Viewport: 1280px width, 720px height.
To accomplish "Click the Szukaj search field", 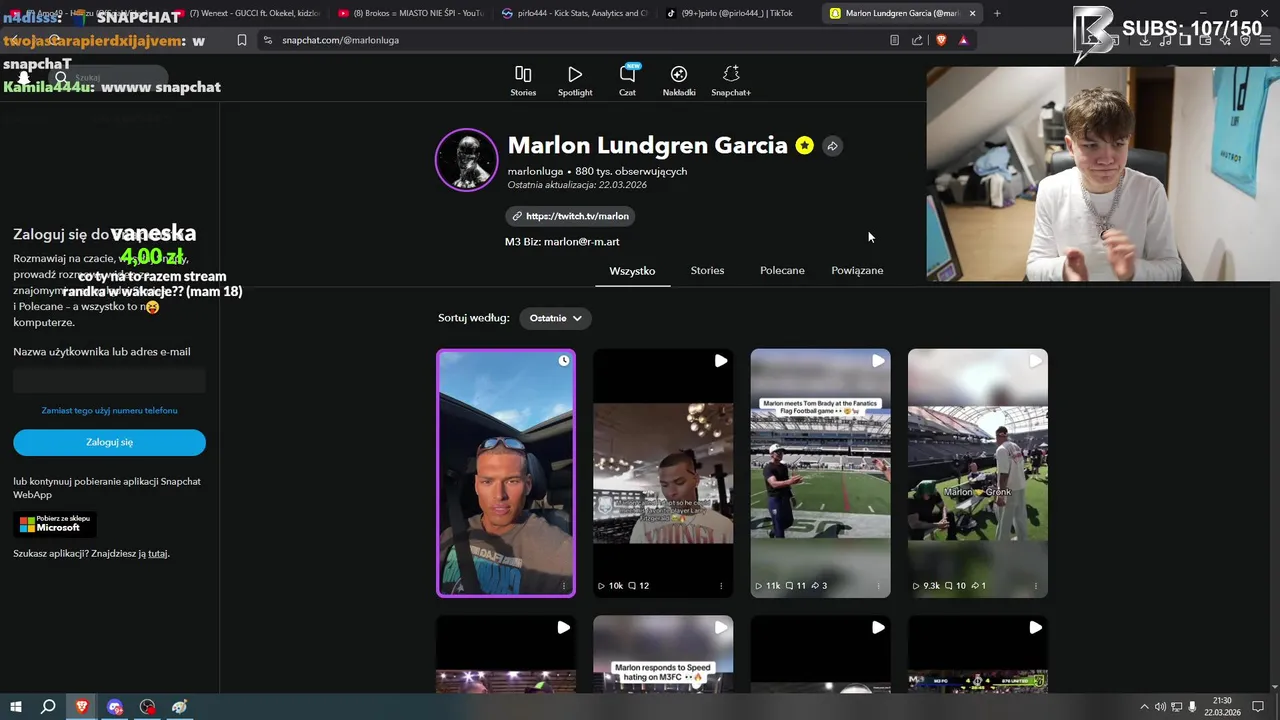I will click(x=110, y=77).
